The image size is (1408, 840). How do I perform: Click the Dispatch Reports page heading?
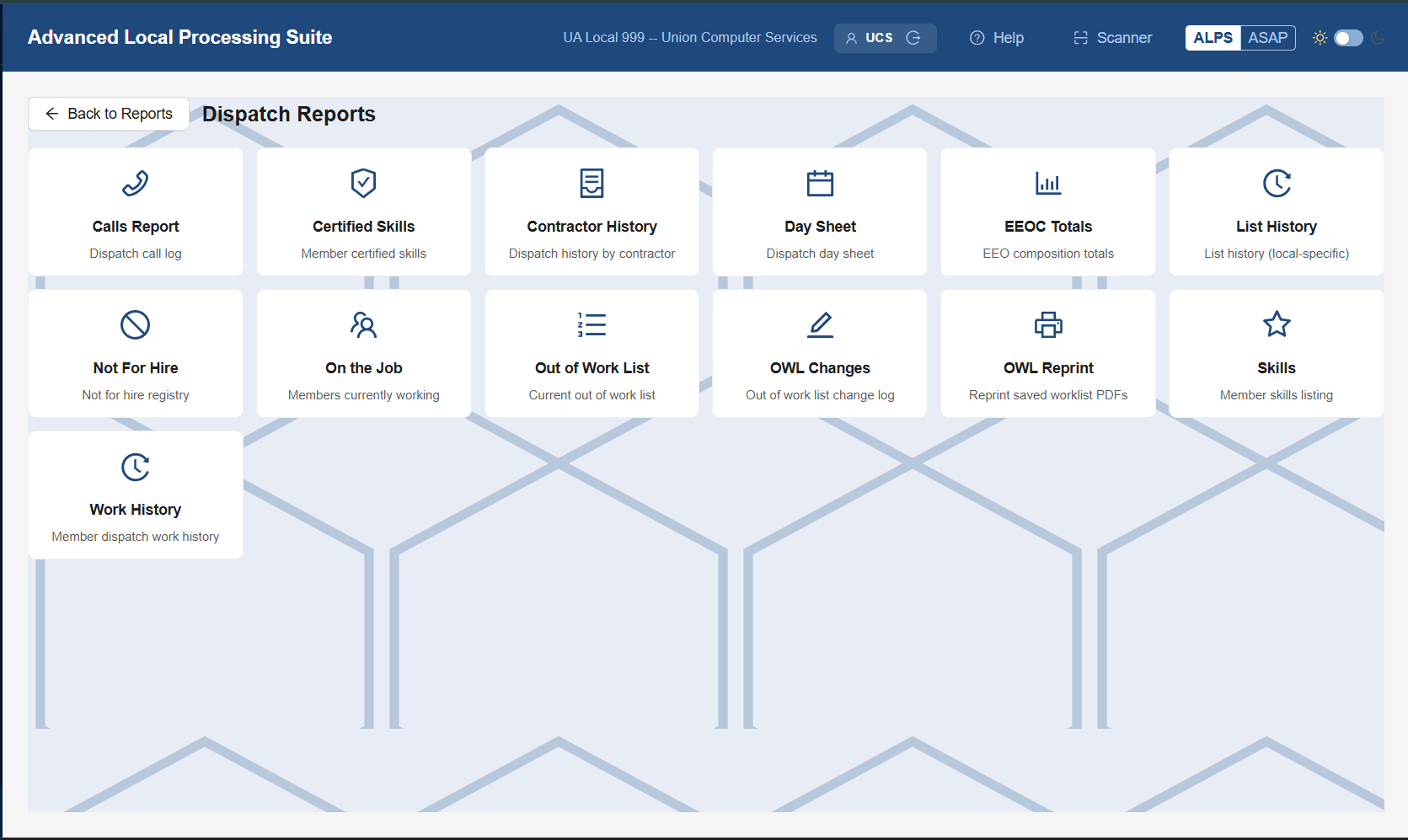289,114
